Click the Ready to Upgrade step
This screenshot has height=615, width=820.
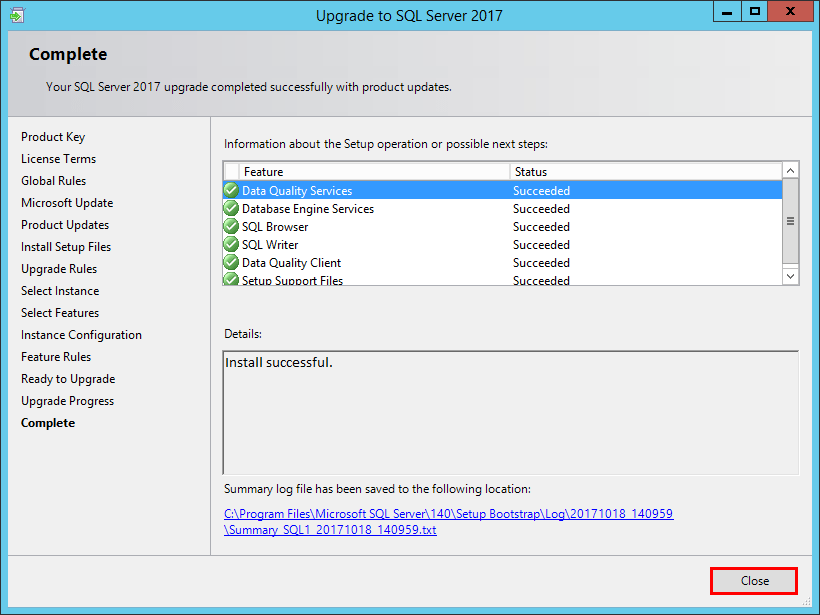(x=68, y=379)
